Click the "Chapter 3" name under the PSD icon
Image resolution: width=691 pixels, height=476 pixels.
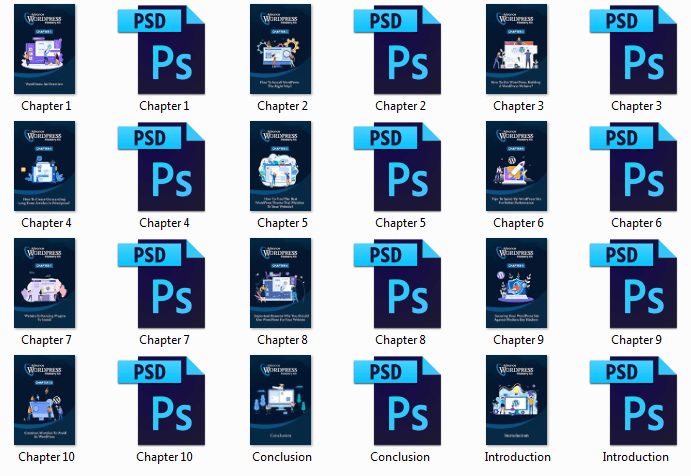[636, 106]
